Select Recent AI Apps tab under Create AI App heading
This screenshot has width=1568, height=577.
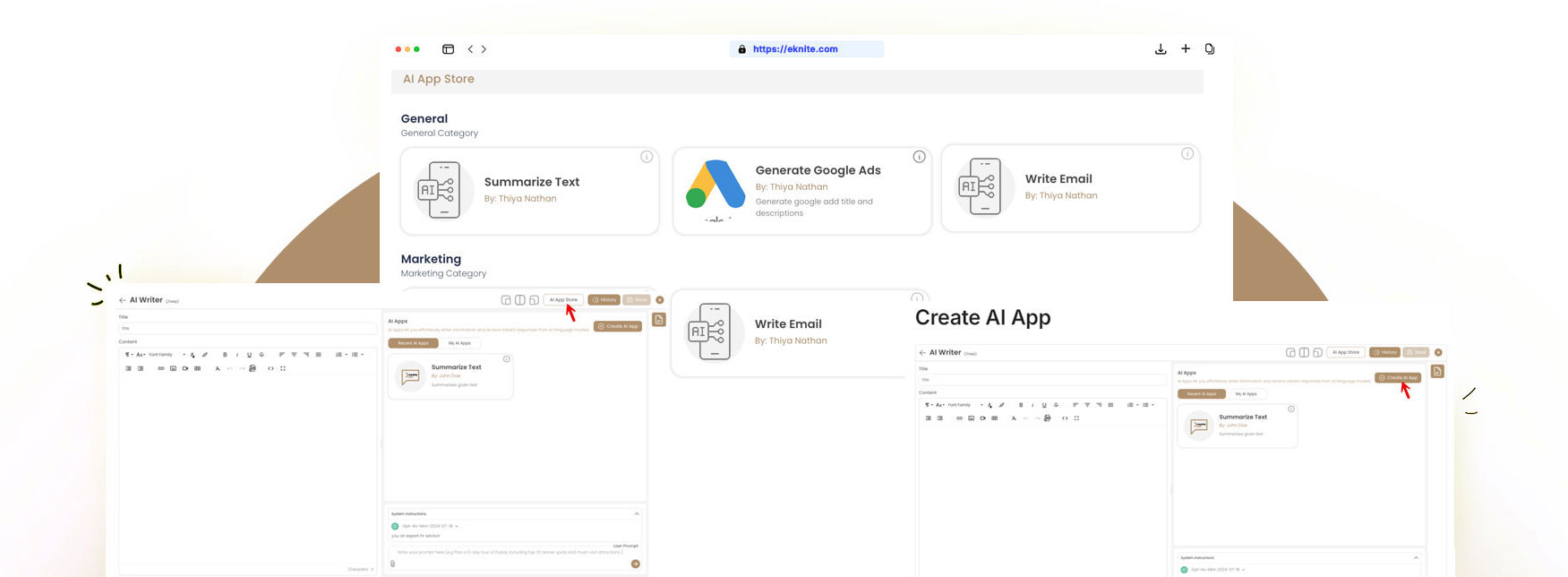coord(1202,394)
